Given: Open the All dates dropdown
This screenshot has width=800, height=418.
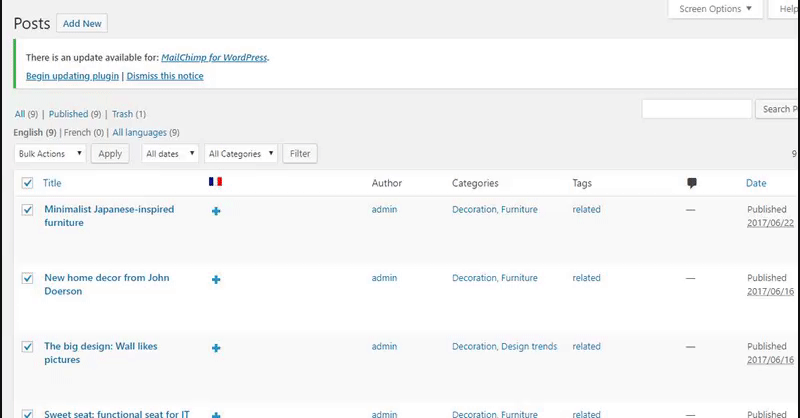Looking at the screenshot, I should click(x=170, y=154).
